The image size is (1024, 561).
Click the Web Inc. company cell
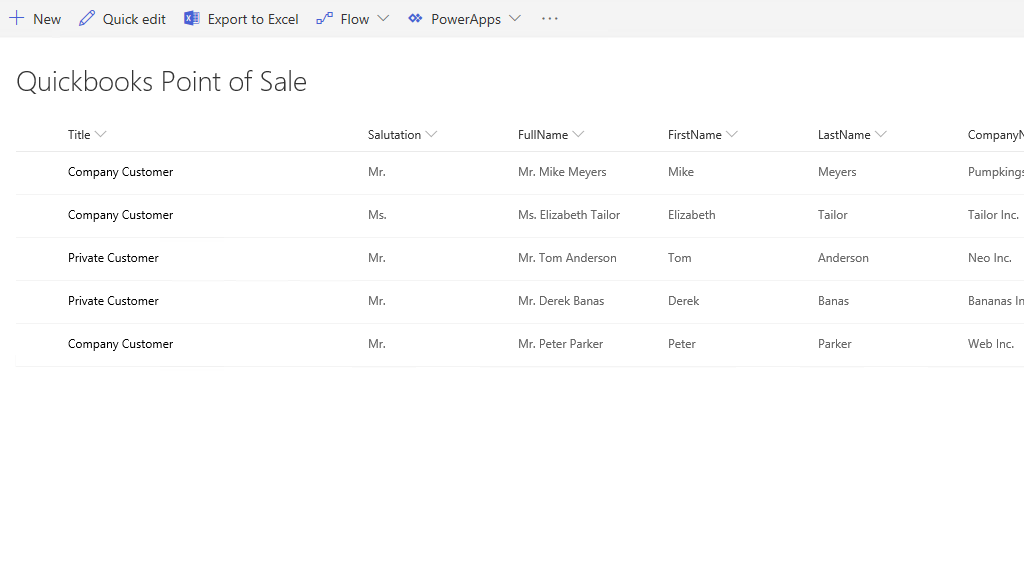[x=991, y=344]
